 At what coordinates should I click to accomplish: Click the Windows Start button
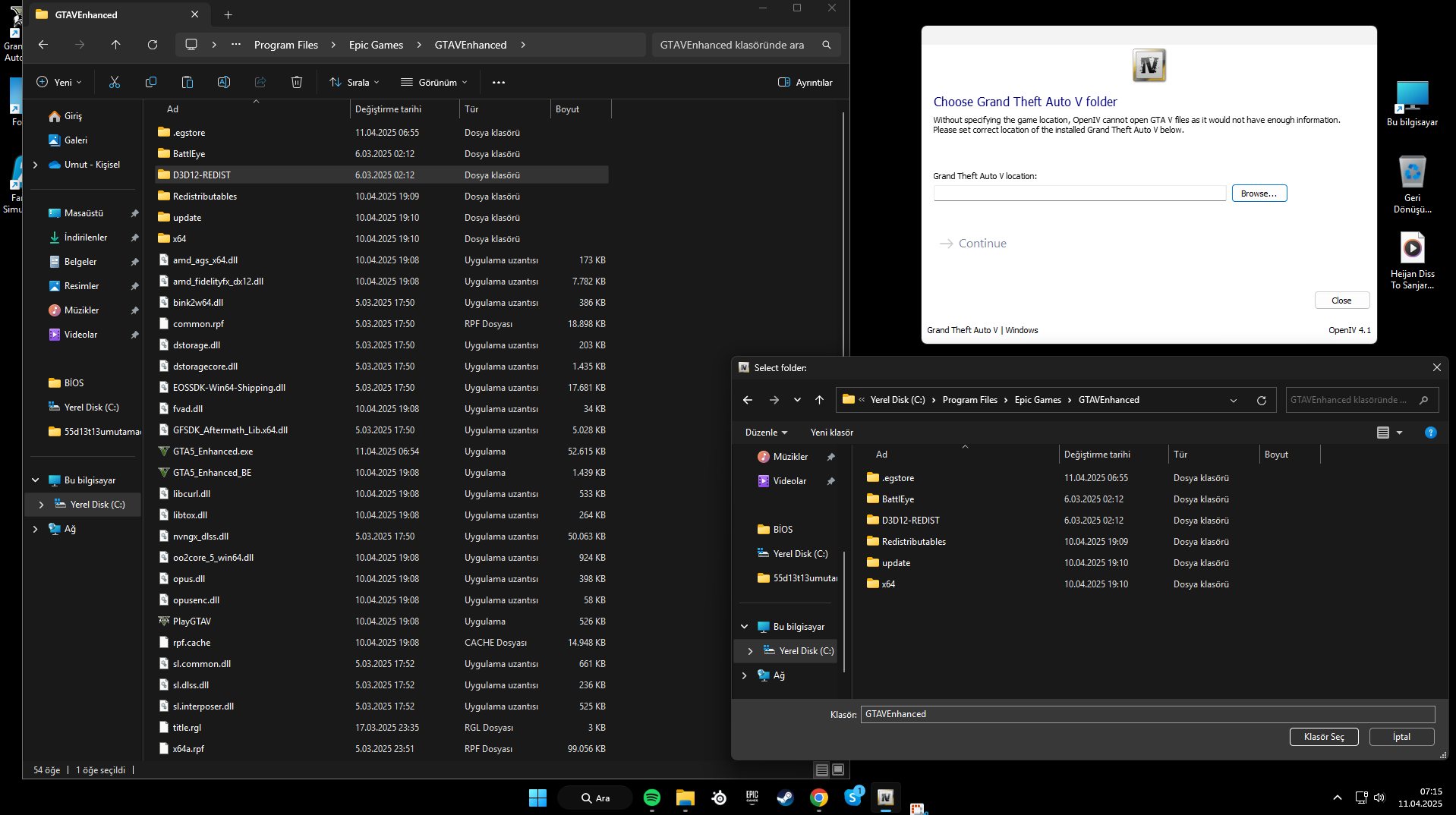[x=538, y=798]
